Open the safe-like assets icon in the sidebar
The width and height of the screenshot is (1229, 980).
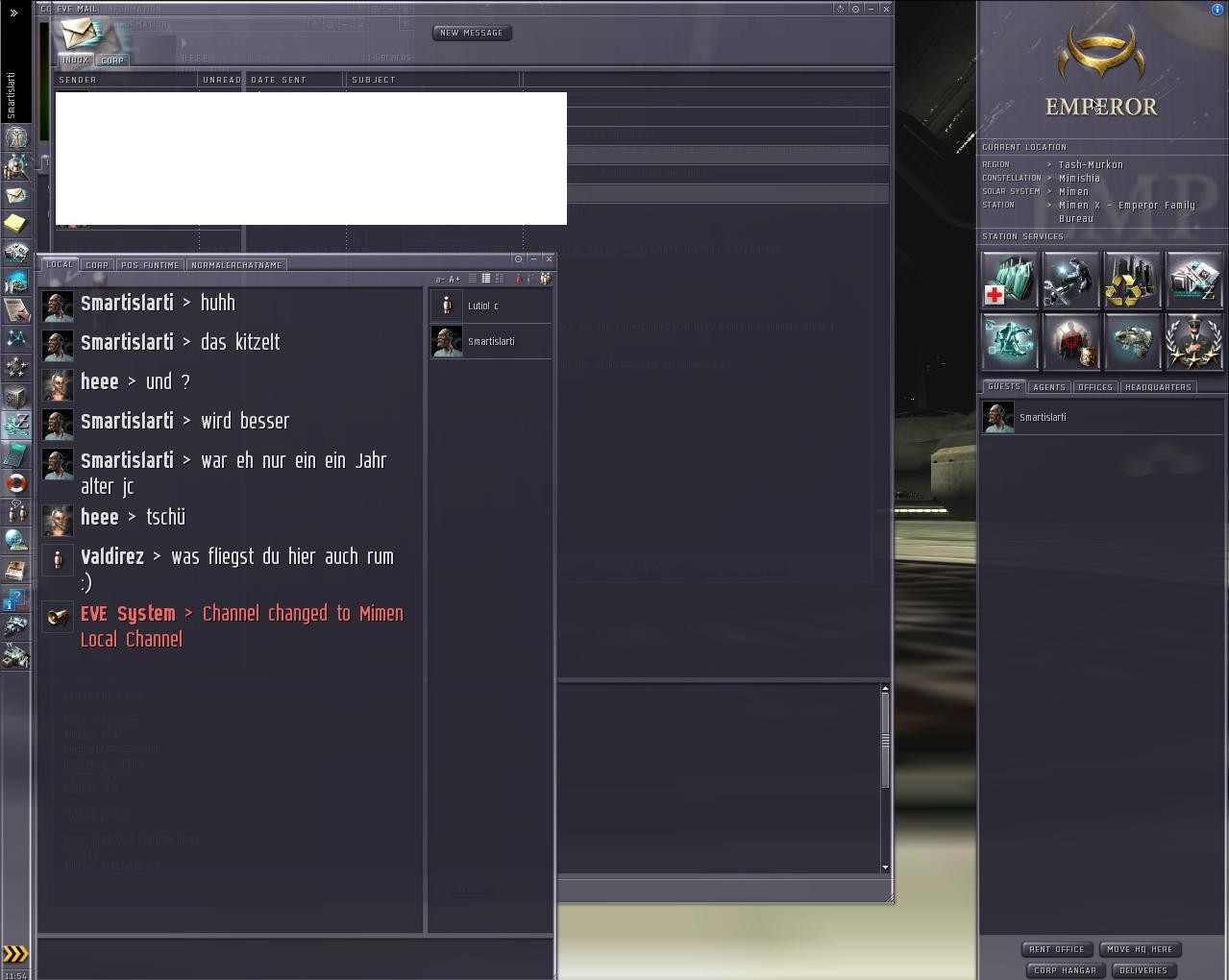click(15, 396)
